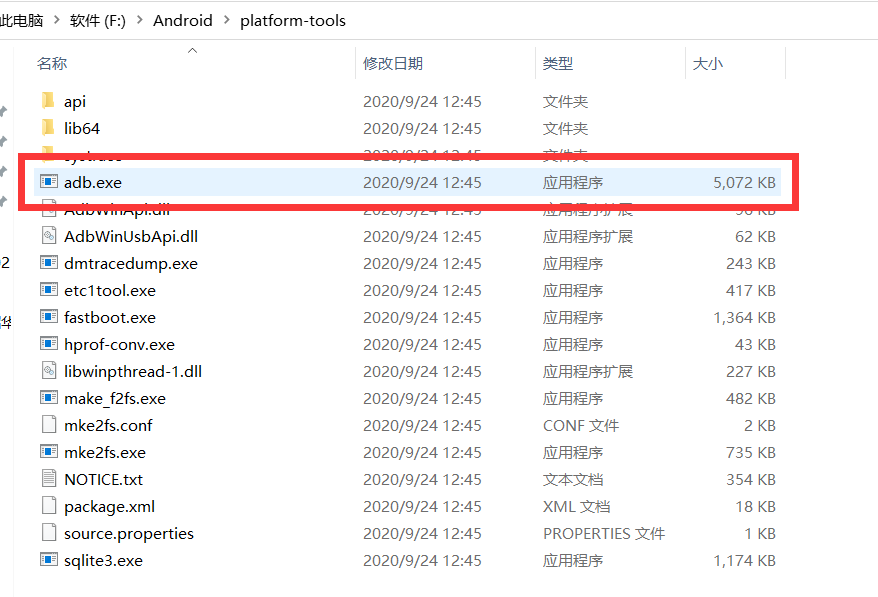This screenshot has width=878, height=597.
Task: Sort files by the 修改日期 column header
Action: pyautogui.click(x=393, y=63)
